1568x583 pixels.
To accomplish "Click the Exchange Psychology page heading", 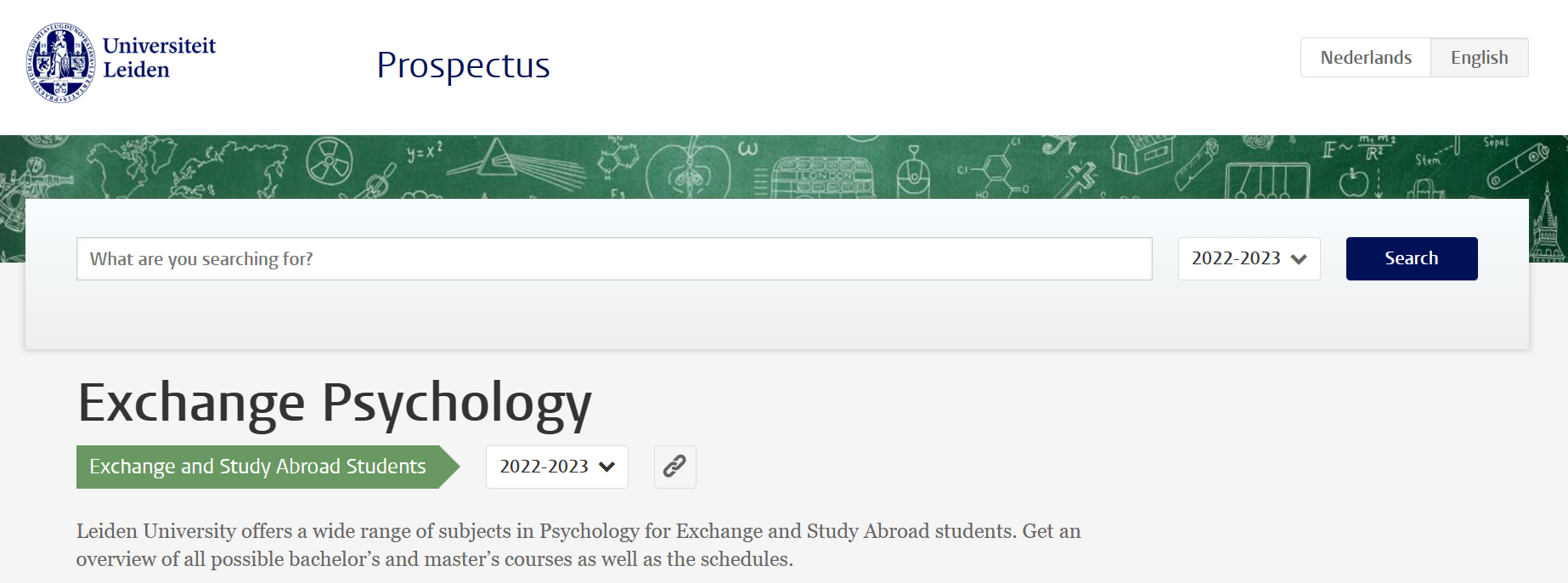I will pos(335,403).
